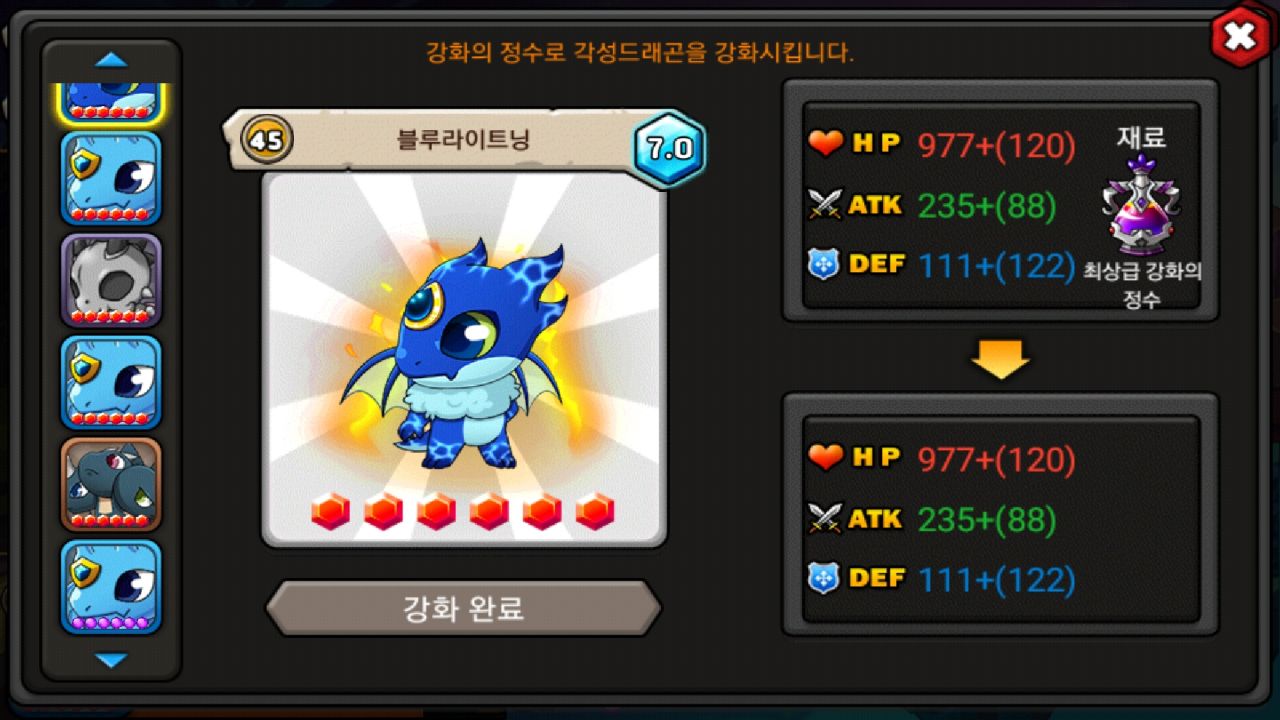Click the heart HP icon in top panel

tap(826, 145)
